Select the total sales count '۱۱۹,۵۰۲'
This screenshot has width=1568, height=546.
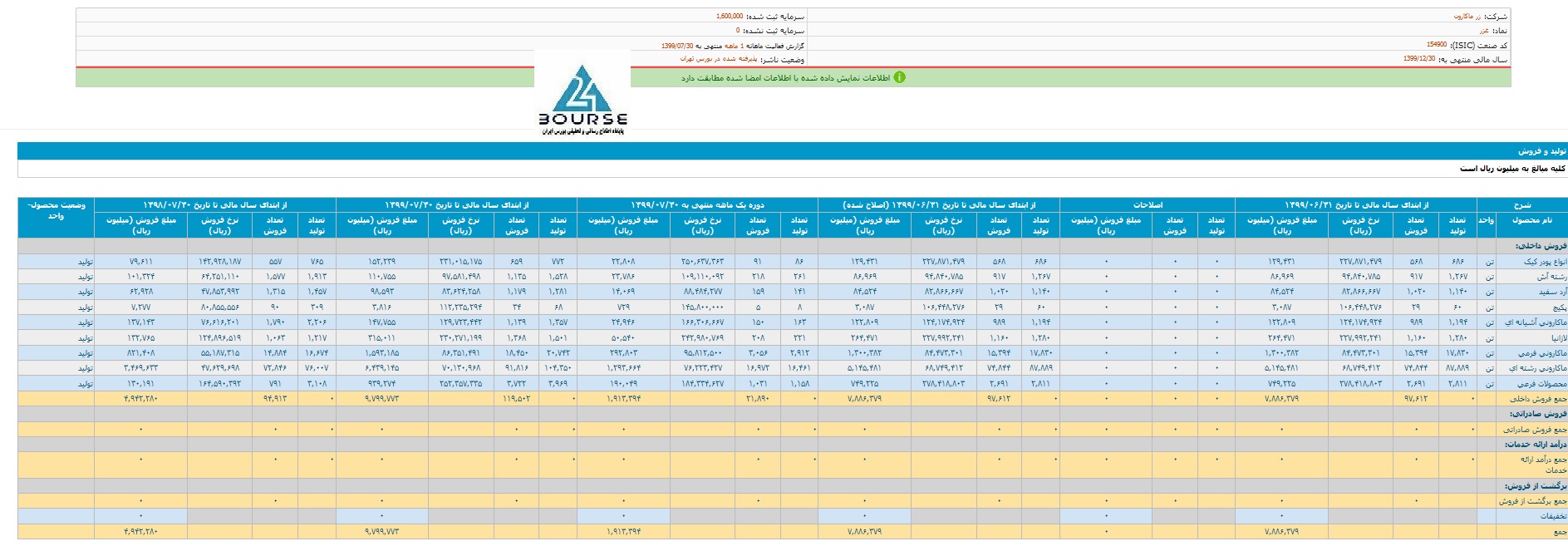(516, 399)
